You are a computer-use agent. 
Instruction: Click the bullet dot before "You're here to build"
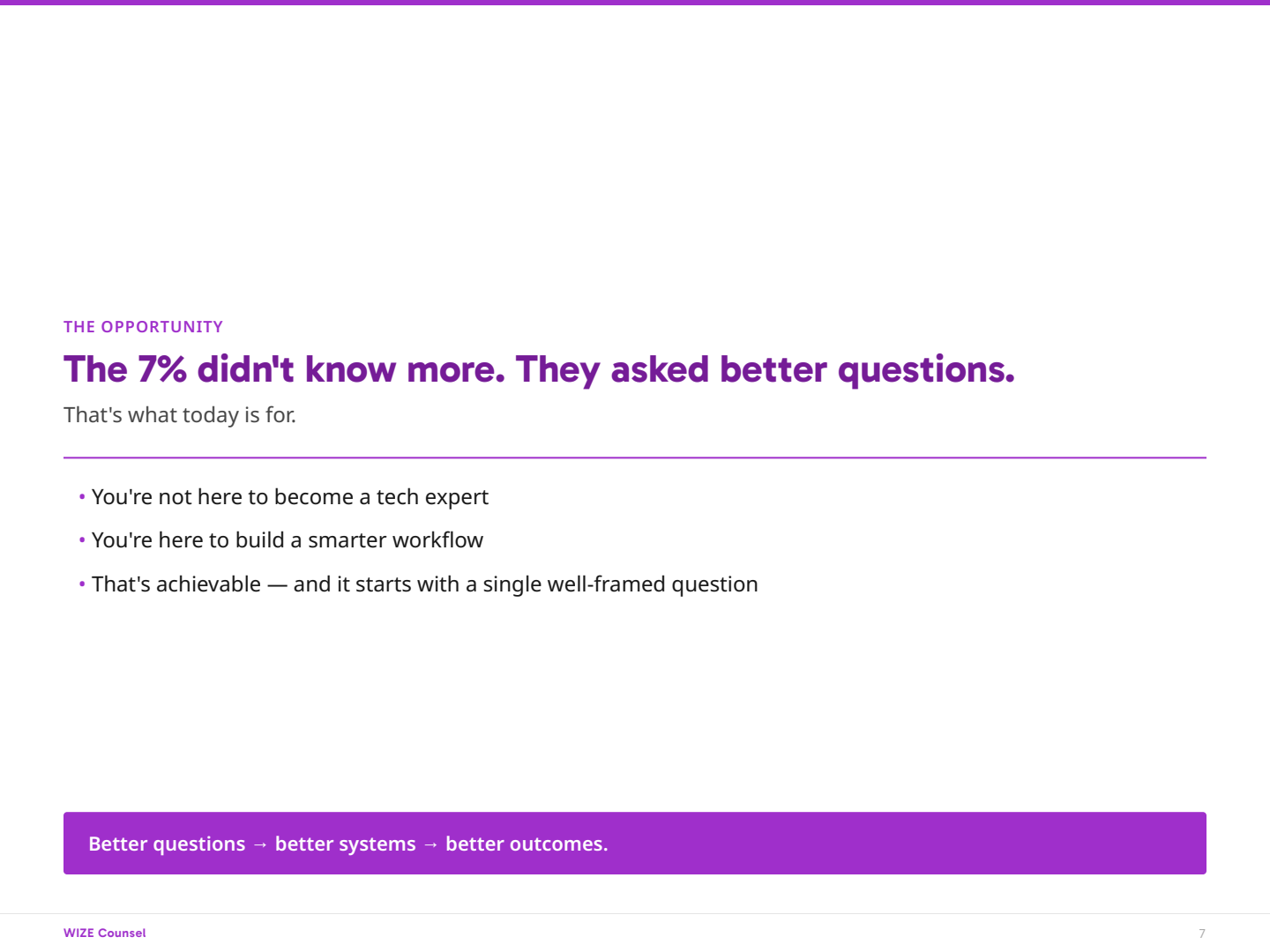click(x=82, y=539)
